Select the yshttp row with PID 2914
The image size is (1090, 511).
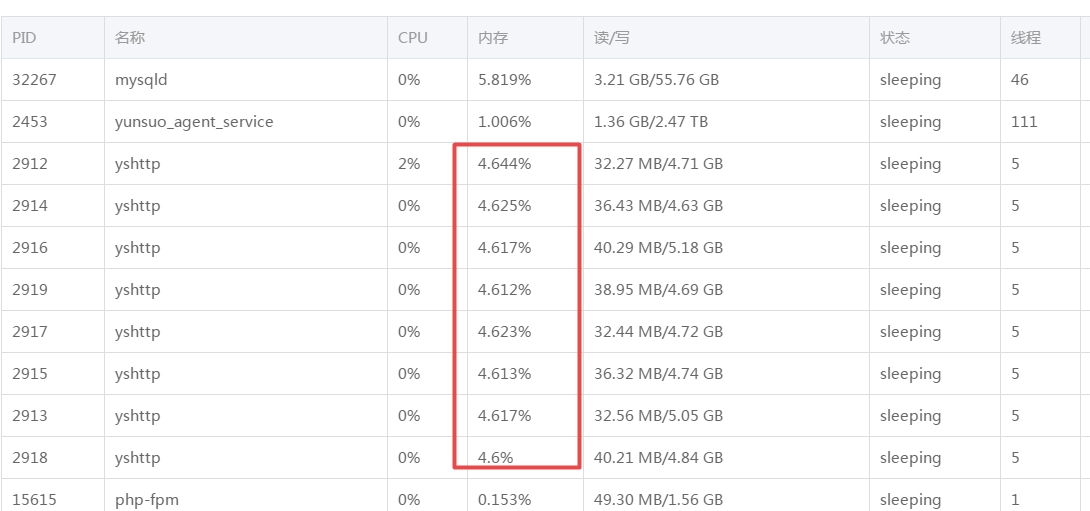137,206
